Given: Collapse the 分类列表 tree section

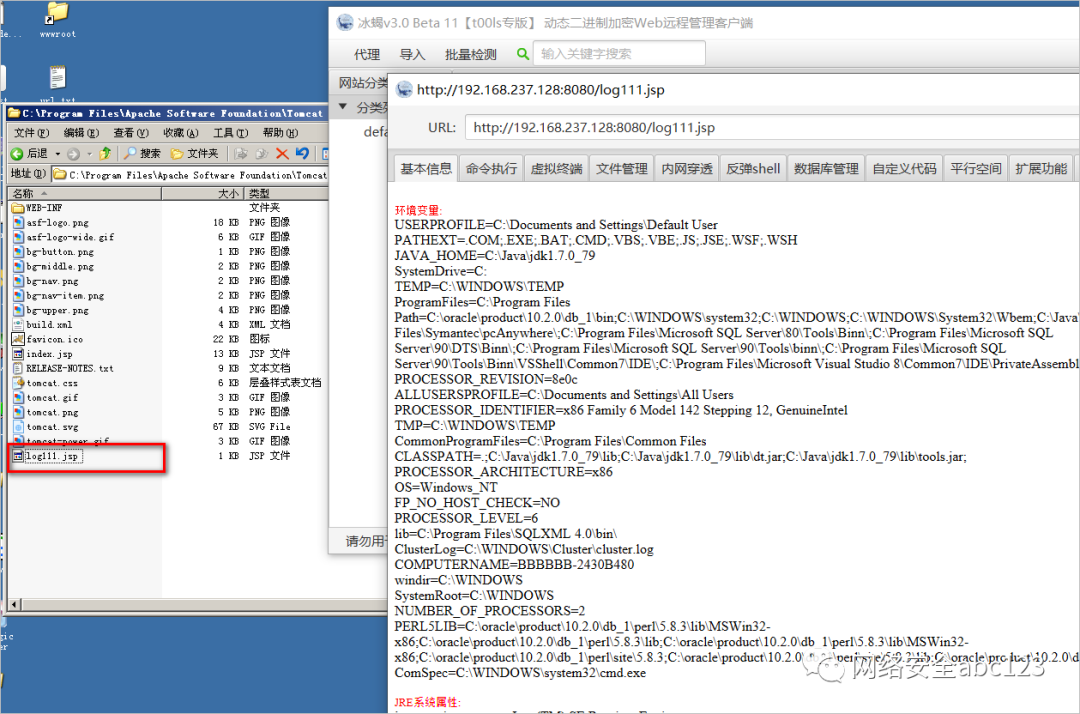Looking at the screenshot, I should pos(343,107).
